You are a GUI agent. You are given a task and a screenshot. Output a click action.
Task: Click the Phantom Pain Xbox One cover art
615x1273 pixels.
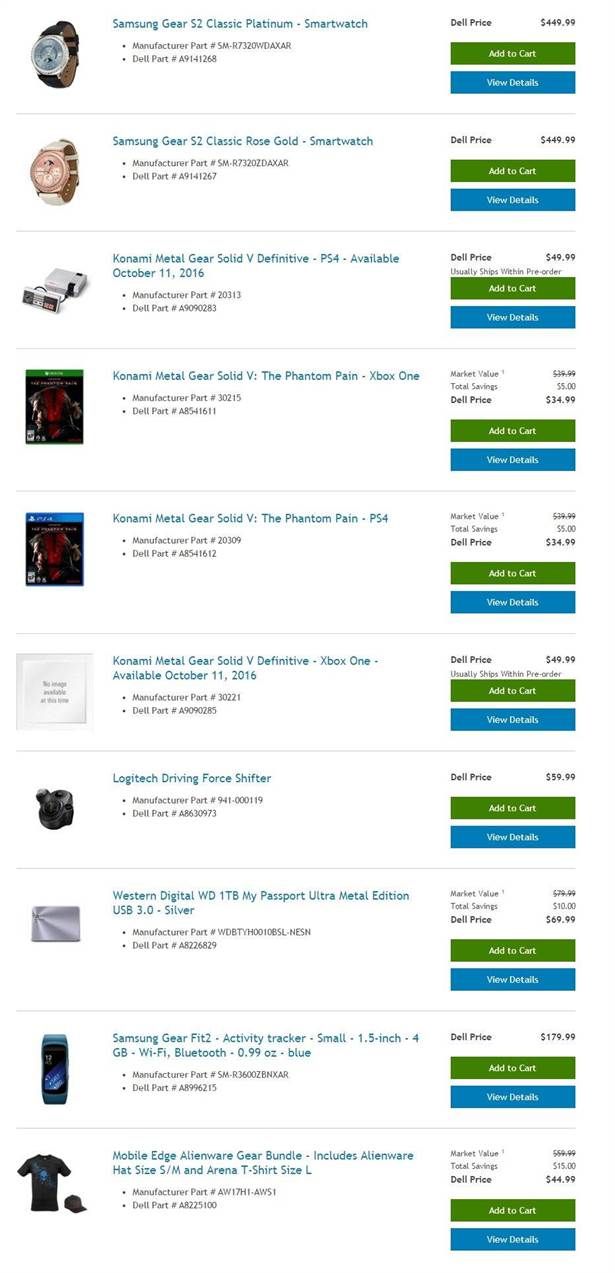(x=54, y=407)
